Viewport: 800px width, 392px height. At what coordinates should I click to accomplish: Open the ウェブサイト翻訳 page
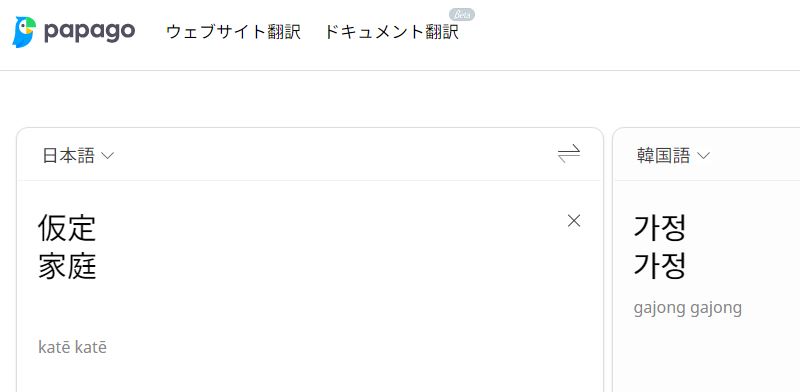click(x=234, y=32)
